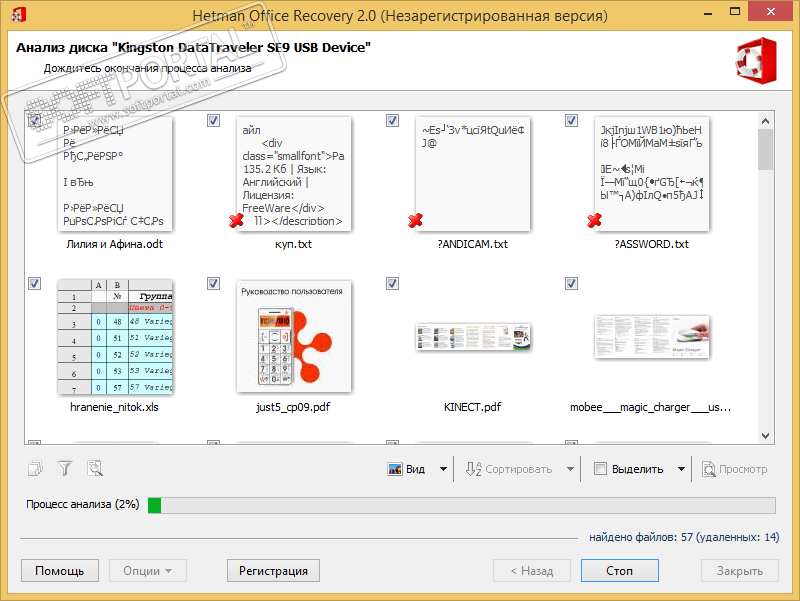Select the Лилия и Афина.odt thumbnail
800x601 pixels.
(115, 173)
